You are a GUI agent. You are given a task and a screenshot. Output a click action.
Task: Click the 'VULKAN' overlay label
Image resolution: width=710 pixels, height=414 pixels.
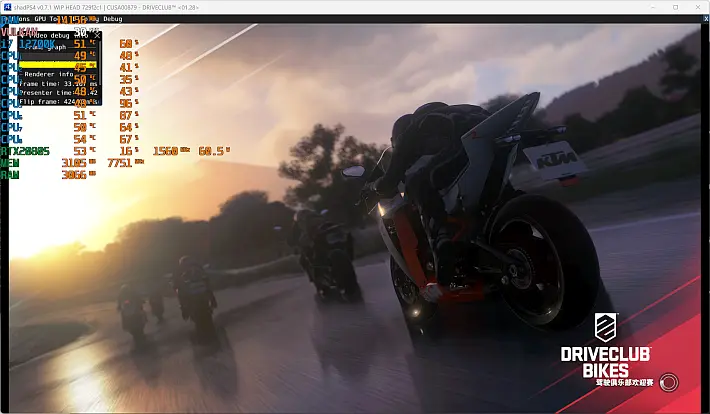(19, 32)
